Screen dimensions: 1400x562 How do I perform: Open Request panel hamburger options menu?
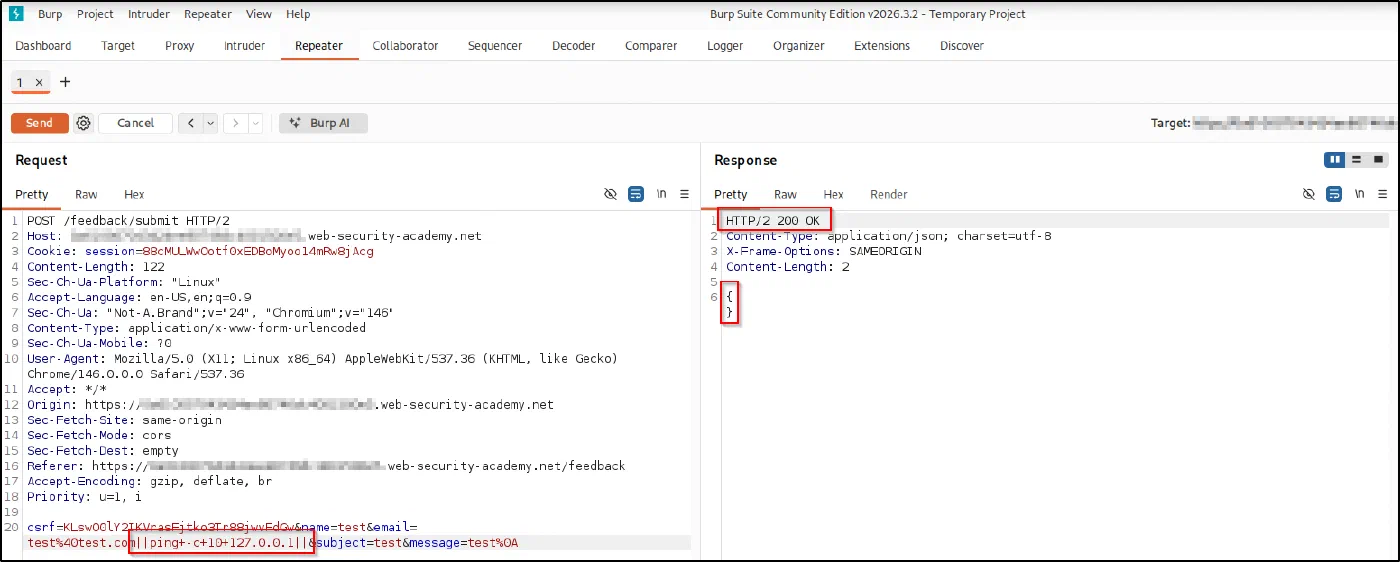tap(685, 194)
